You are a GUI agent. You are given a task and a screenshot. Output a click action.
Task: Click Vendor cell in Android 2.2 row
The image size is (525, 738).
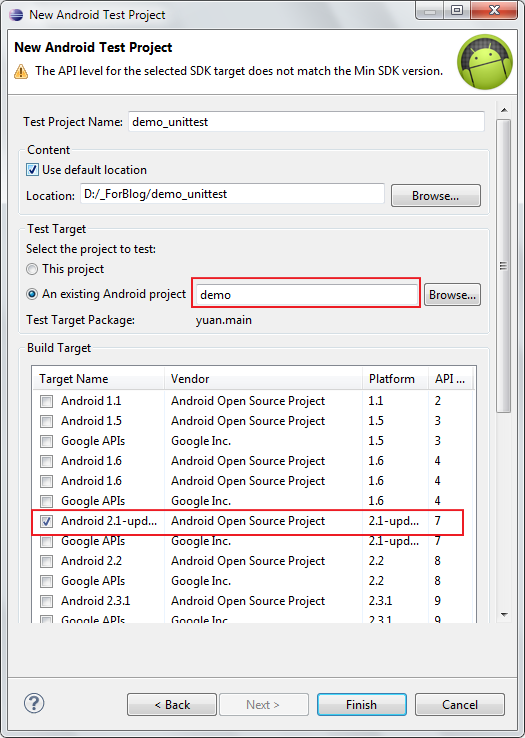click(248, 561)
